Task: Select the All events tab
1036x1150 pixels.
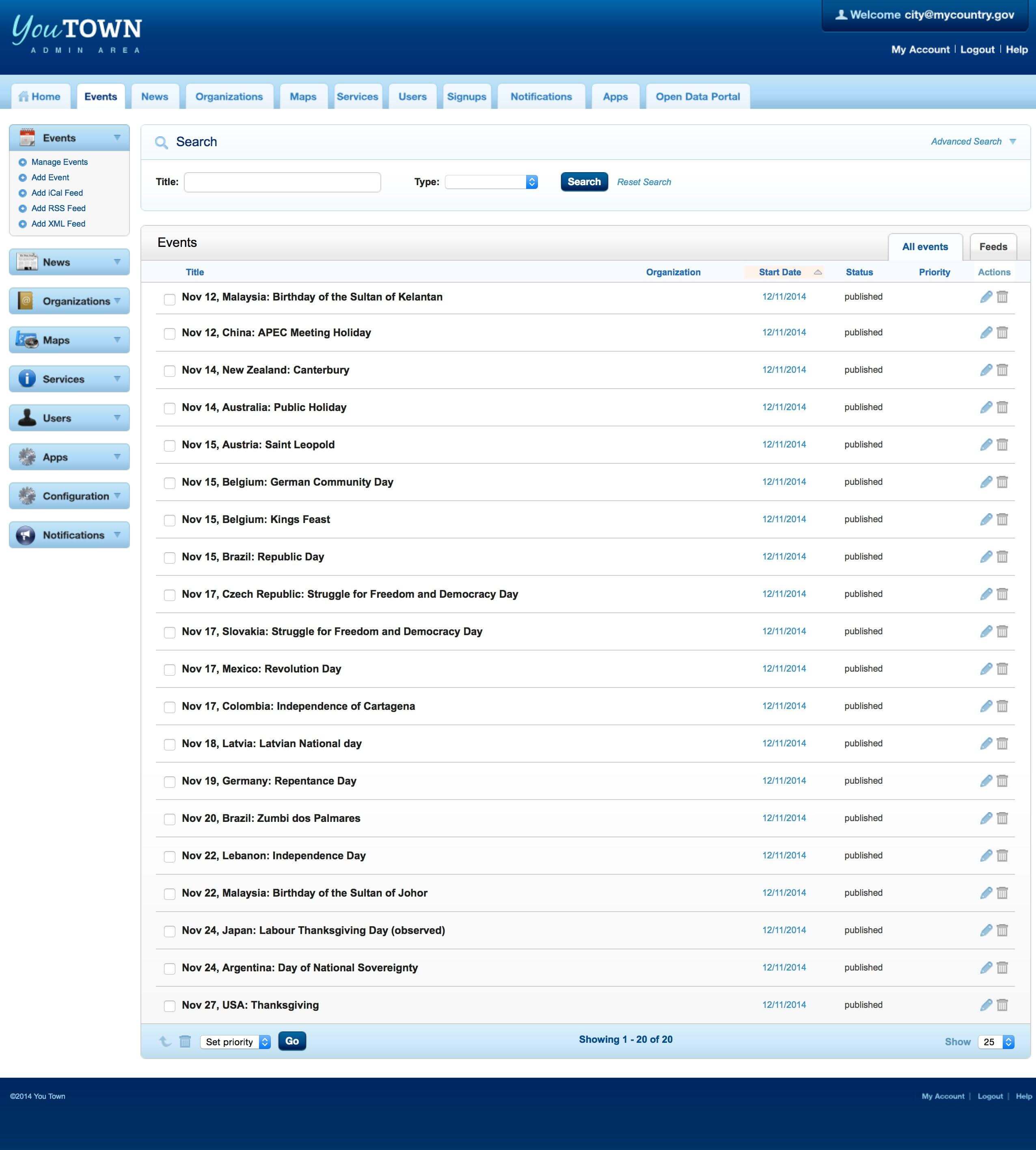Action: [x=925, y=246]
